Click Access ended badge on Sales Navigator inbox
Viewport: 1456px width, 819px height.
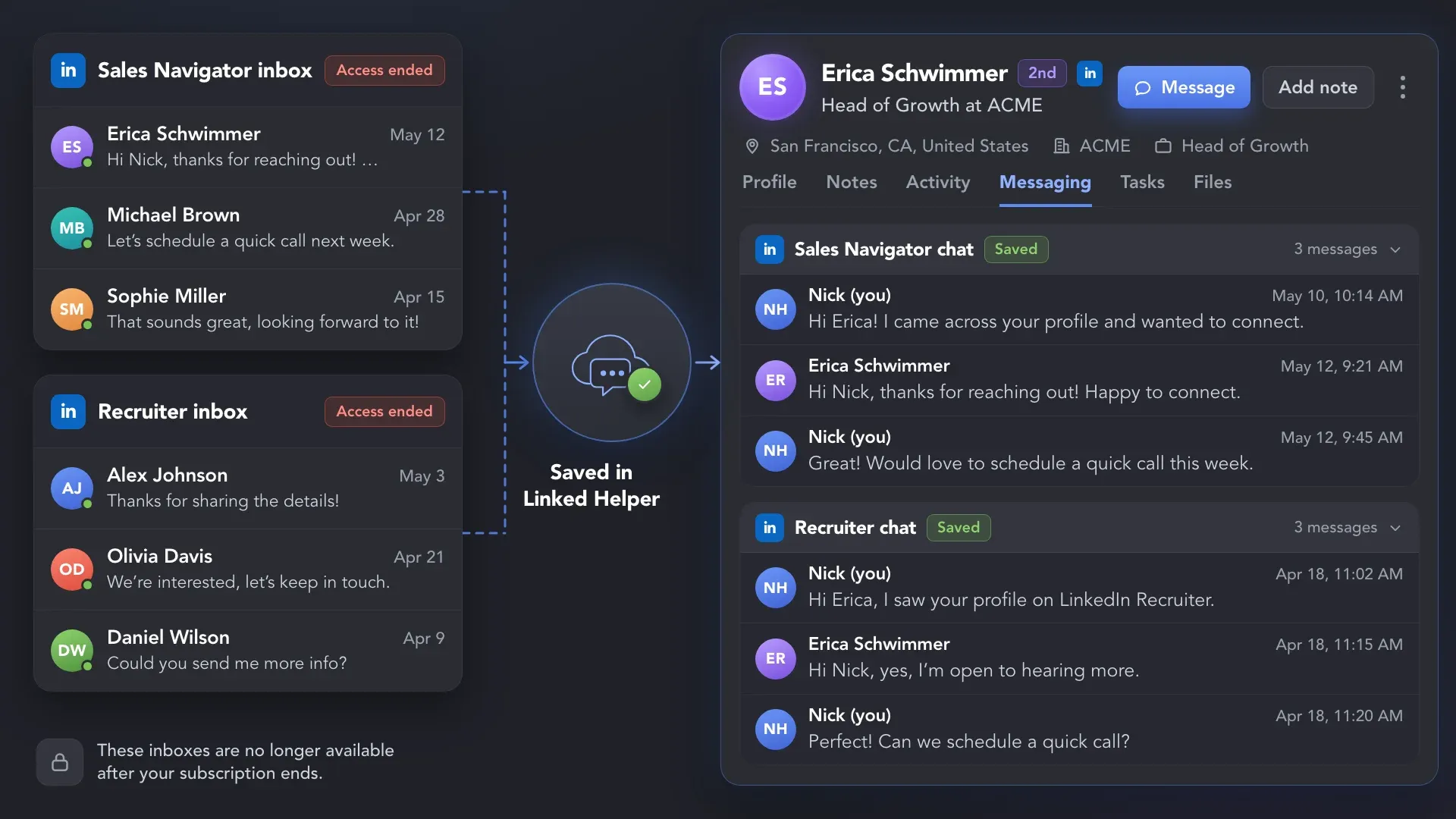click(x=384, y=71)
